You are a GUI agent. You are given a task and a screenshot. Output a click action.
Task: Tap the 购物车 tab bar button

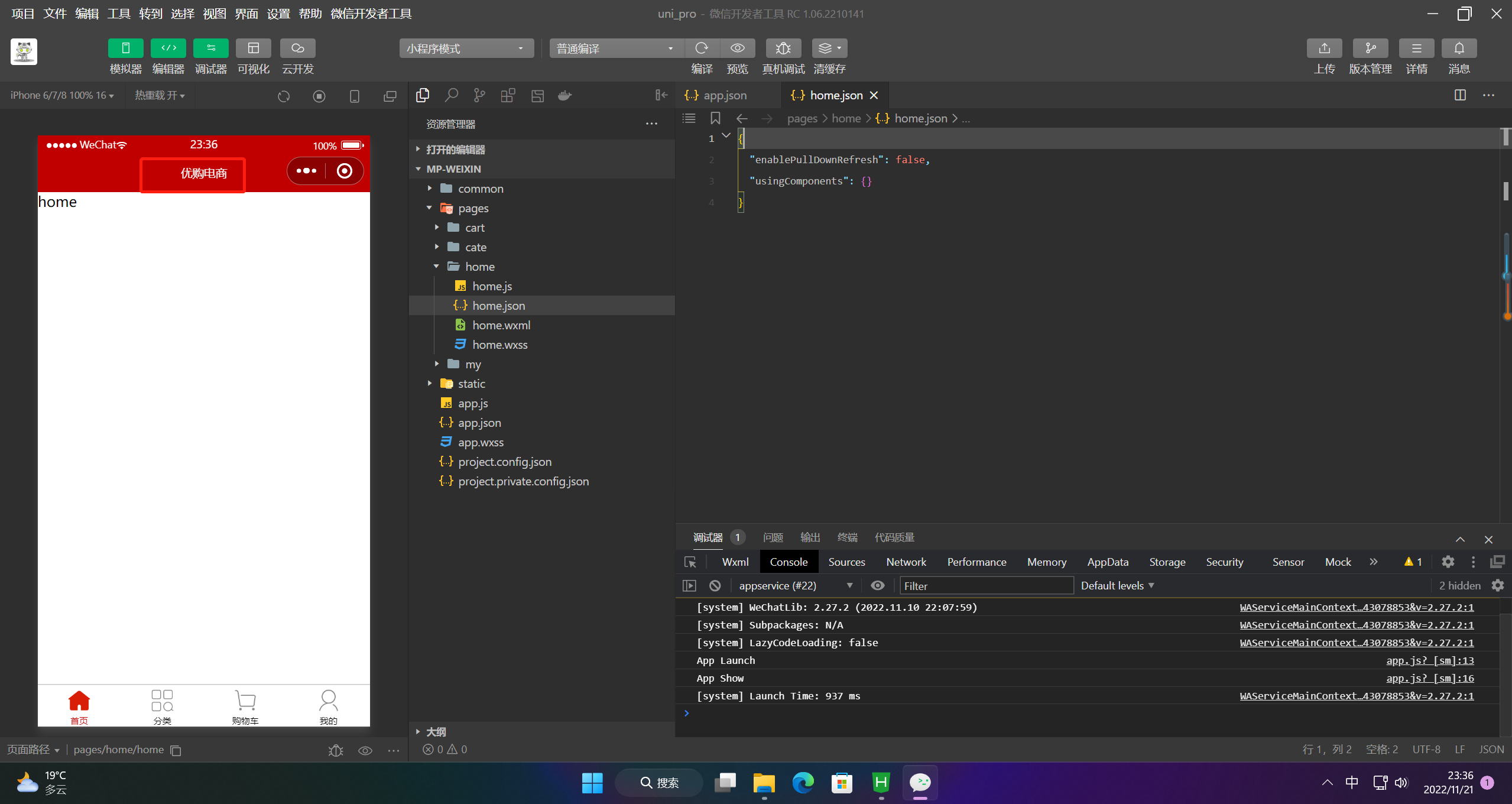pos(245,706)
